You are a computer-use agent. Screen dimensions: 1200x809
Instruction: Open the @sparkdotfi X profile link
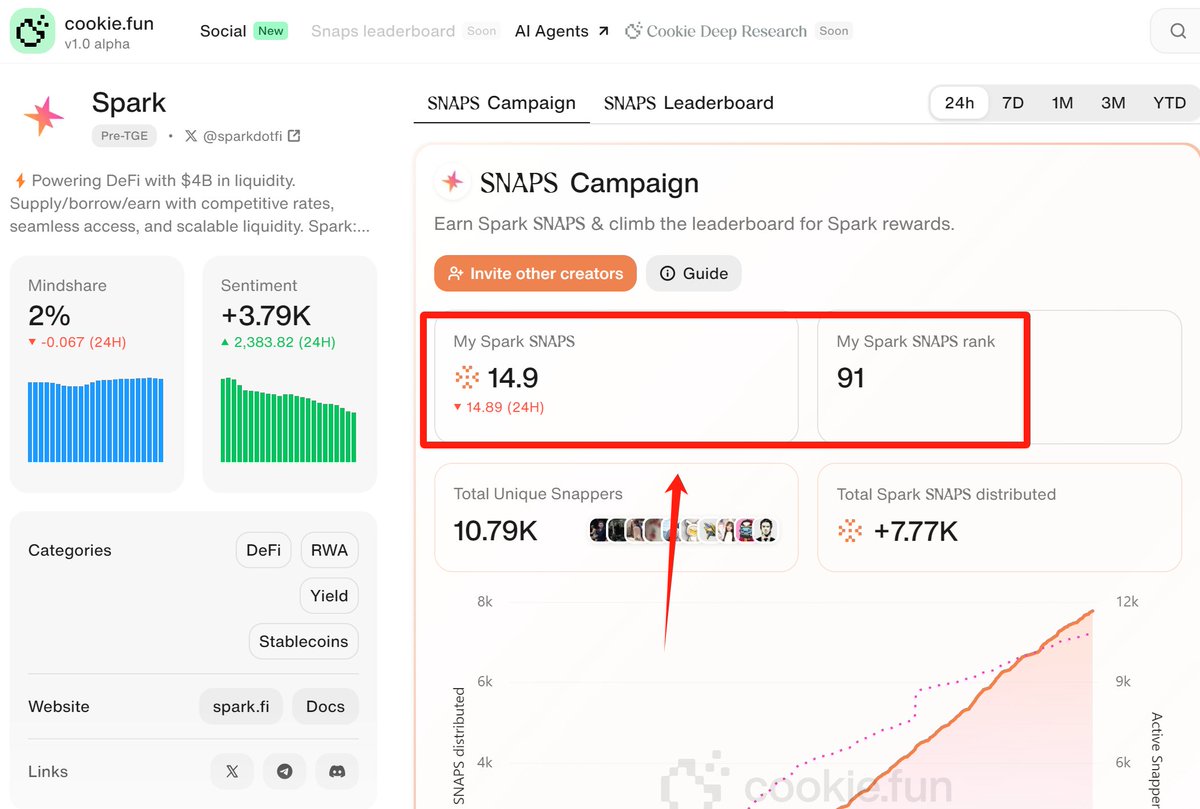243,136
